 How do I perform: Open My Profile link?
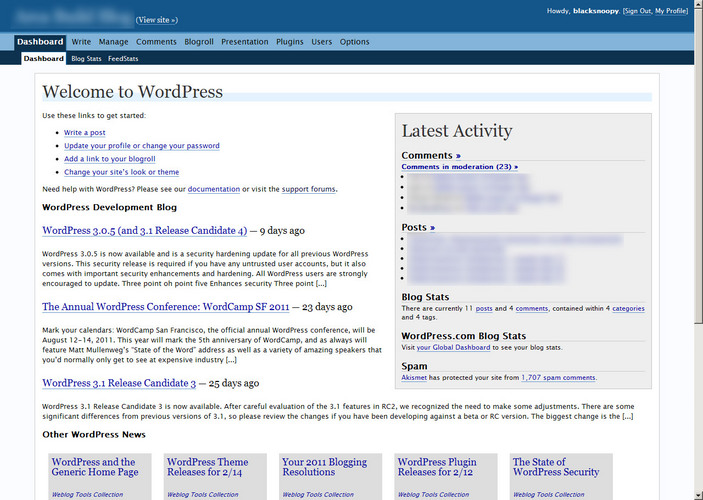tap(670, 11)
